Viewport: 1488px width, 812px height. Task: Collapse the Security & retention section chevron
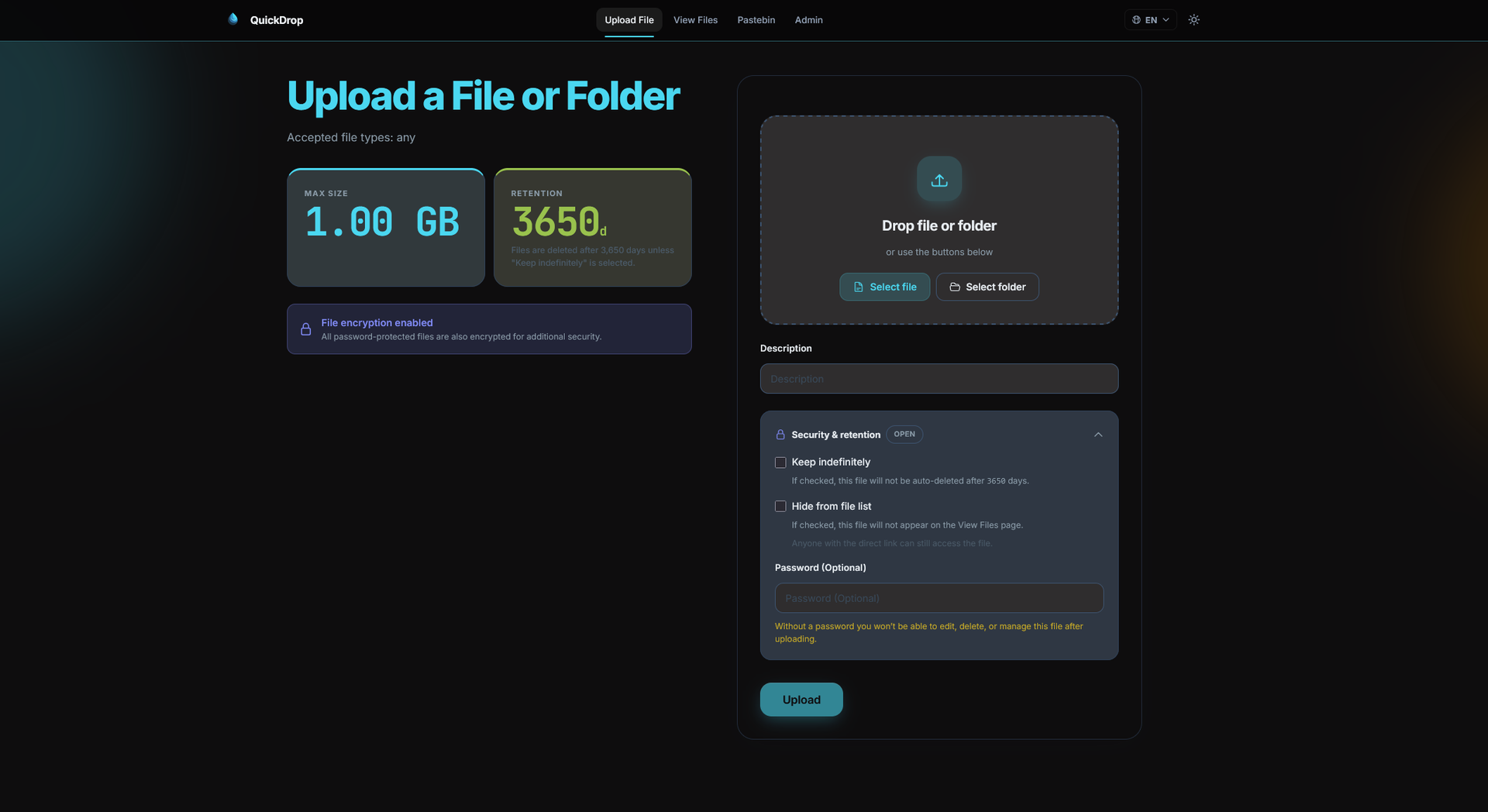(1098, 435)
